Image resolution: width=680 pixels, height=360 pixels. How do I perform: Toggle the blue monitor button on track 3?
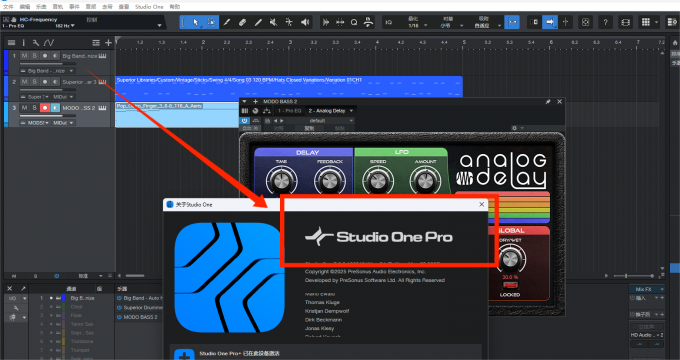click(55, 108)
